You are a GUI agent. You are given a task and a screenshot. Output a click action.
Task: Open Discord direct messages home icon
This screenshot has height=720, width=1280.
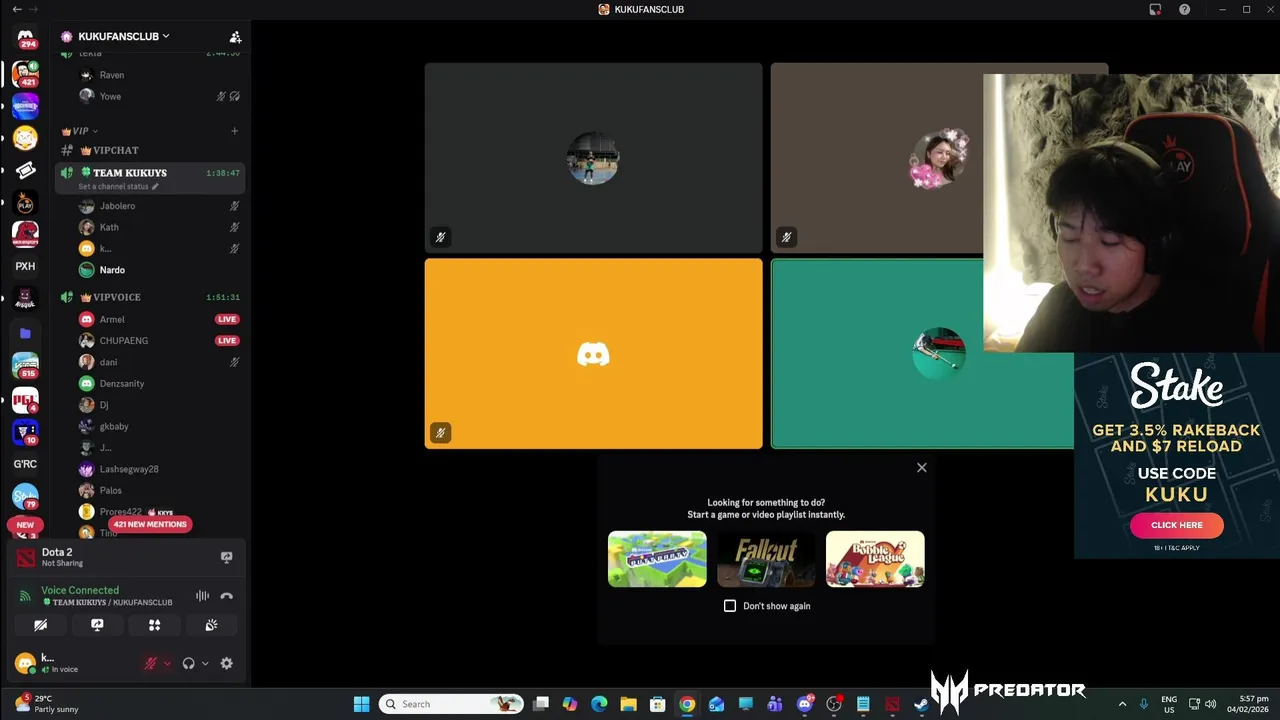(x=25, y=37)
